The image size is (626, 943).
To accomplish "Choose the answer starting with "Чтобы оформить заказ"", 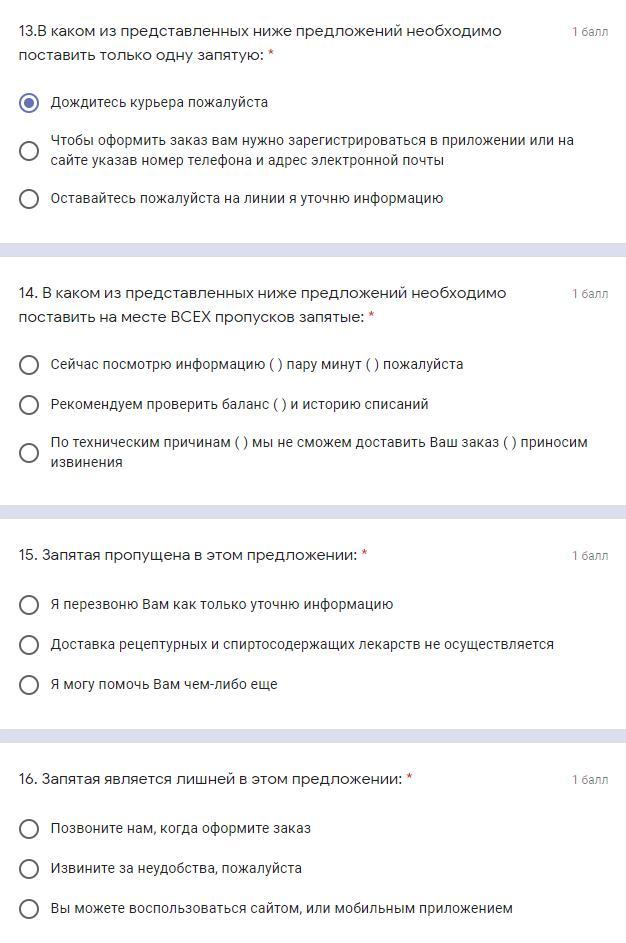I will (29, 150).
